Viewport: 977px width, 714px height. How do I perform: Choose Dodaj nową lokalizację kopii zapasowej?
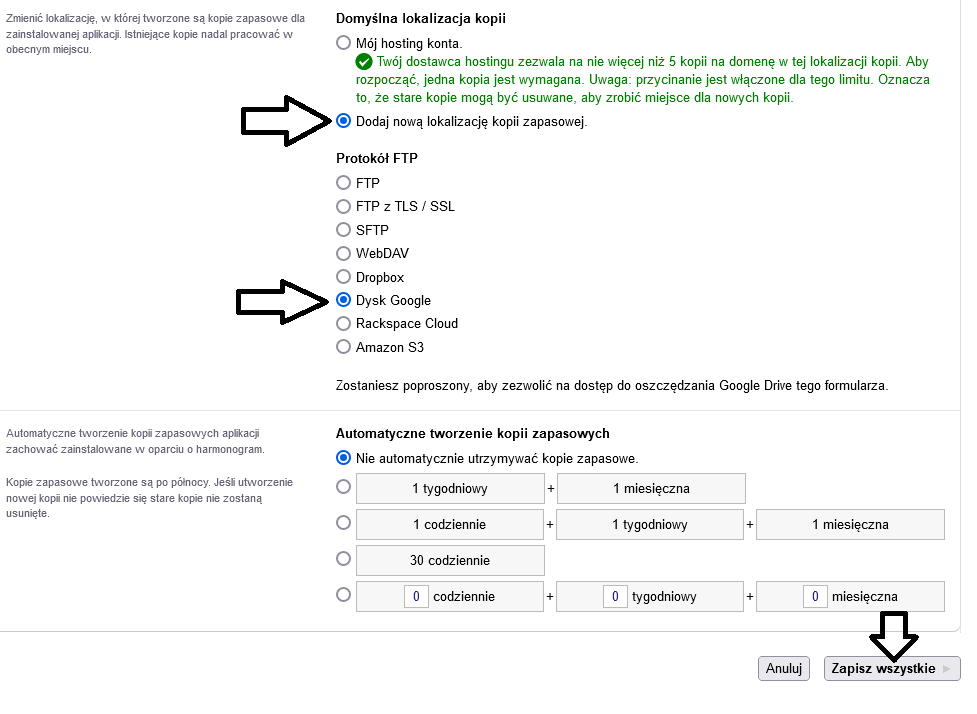tap(344, 121)
